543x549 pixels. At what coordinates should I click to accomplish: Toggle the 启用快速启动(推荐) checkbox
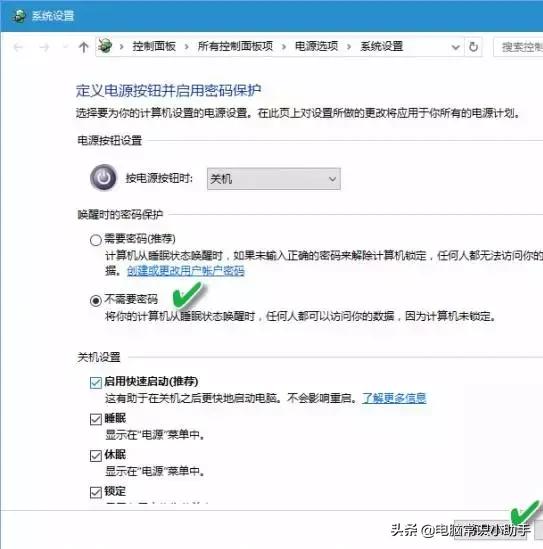[x=96, y=383]
